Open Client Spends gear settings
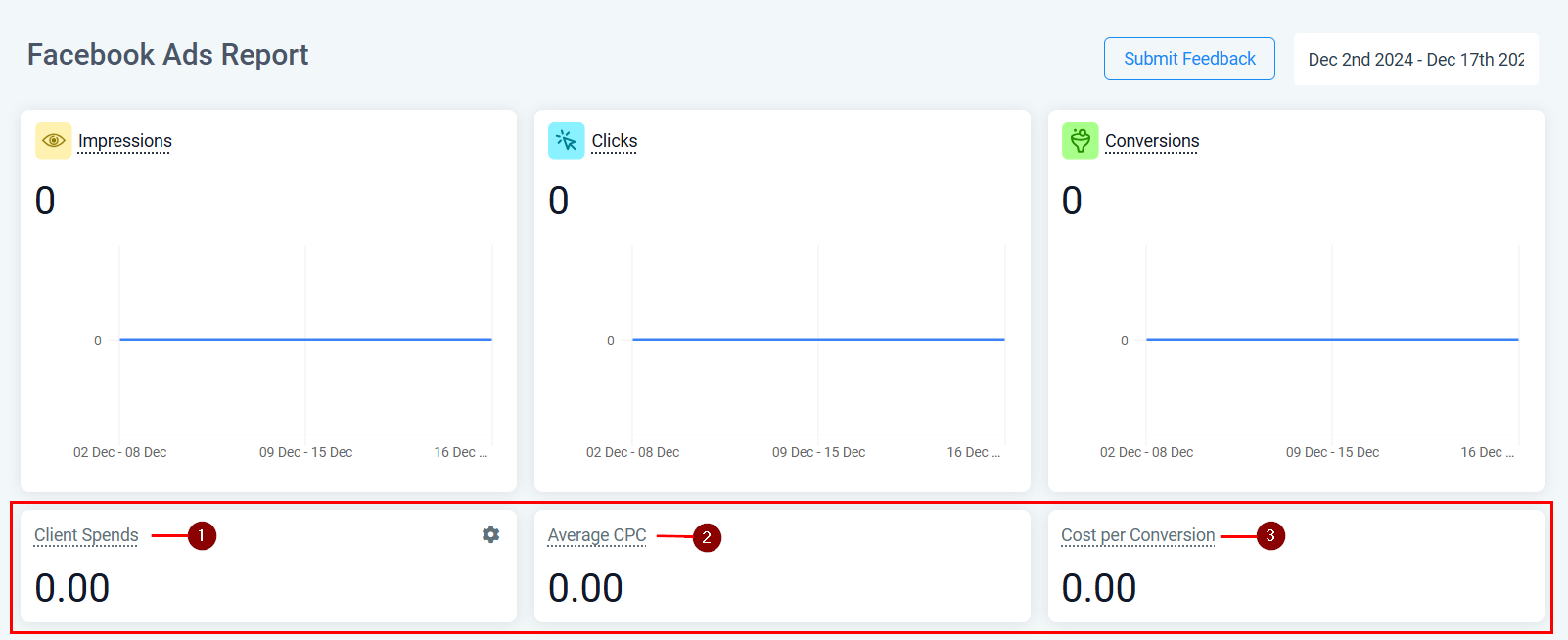The width and height of the screenshot is (1568, 640). 491,534
